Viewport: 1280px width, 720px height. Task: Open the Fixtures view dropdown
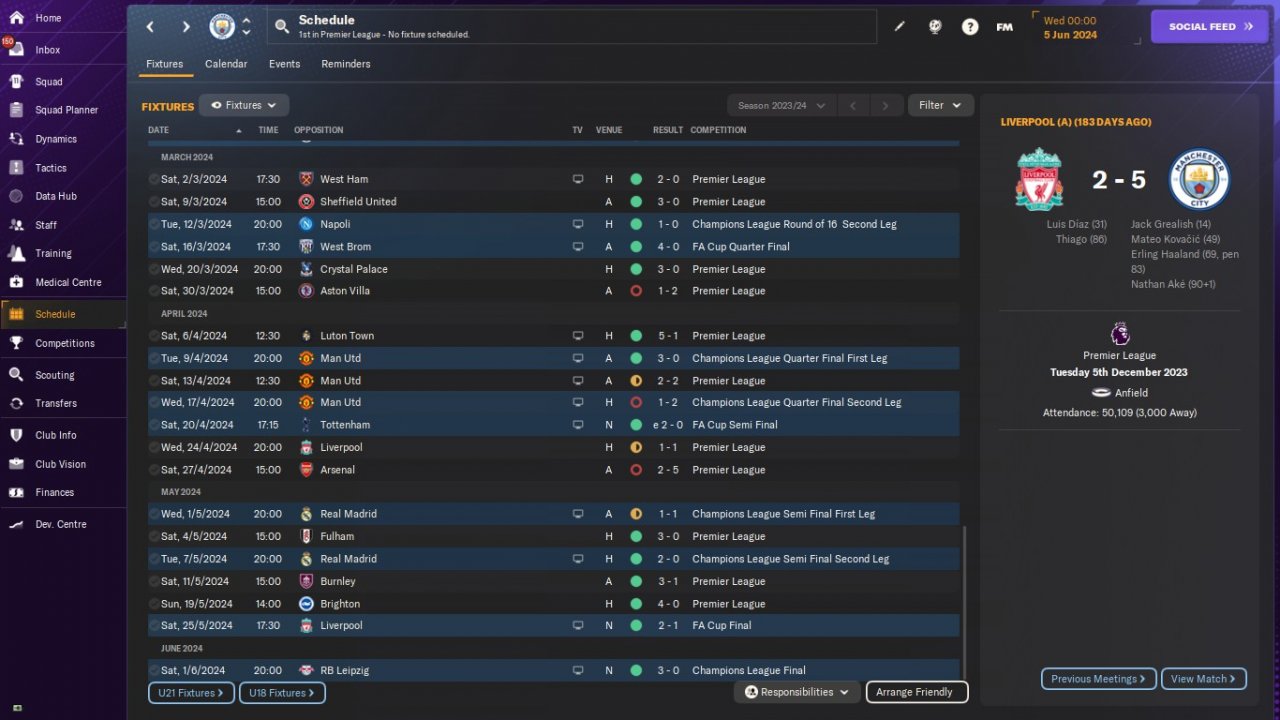pyautogui.click(x=244, y=105)
